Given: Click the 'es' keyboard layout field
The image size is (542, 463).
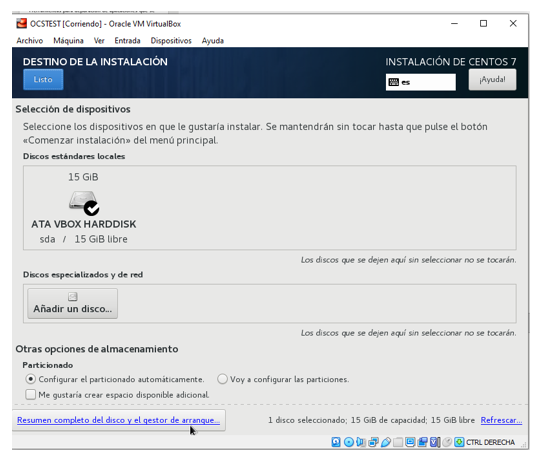Looking at the screenshot, I should (x=421, y=82).
